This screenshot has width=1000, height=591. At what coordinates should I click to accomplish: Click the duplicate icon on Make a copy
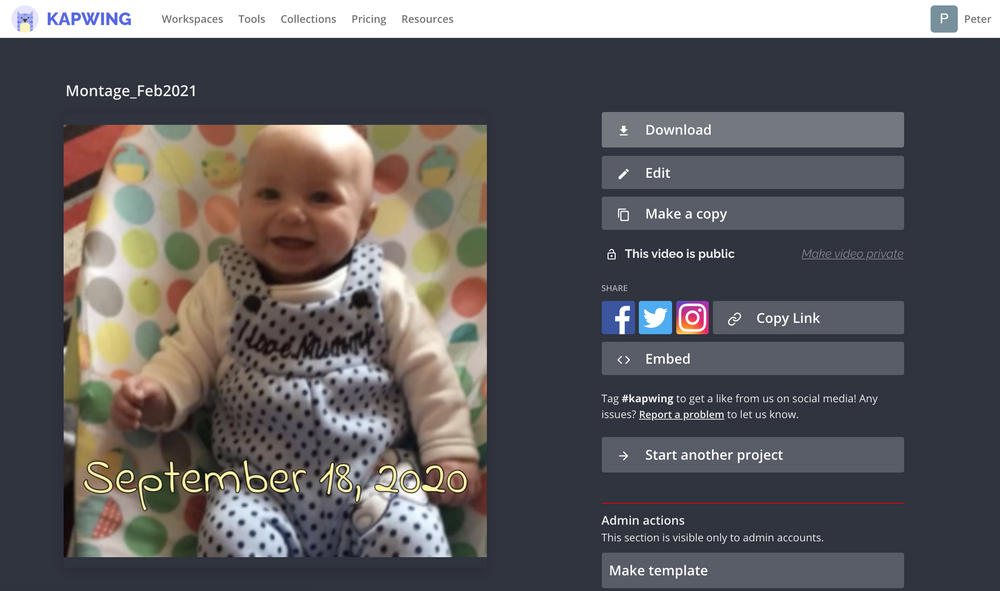(x=623, y=212)
